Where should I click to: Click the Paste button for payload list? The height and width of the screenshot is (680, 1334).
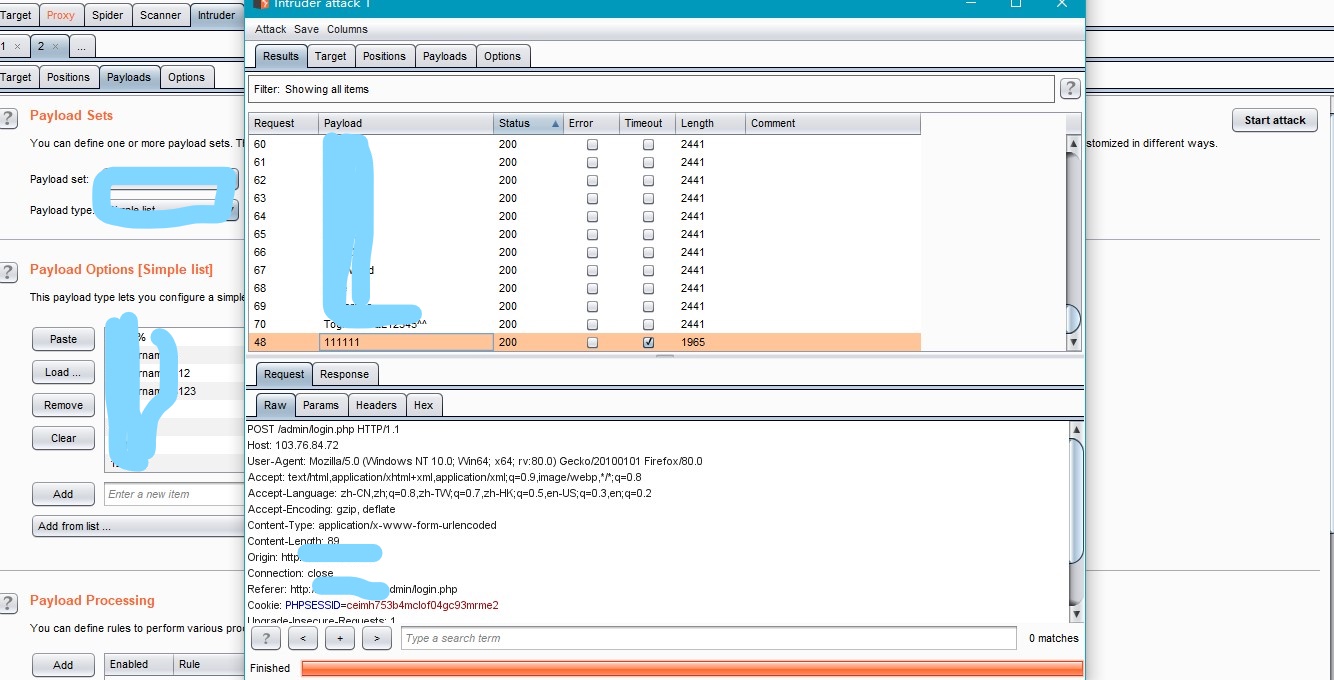(64, 339)
